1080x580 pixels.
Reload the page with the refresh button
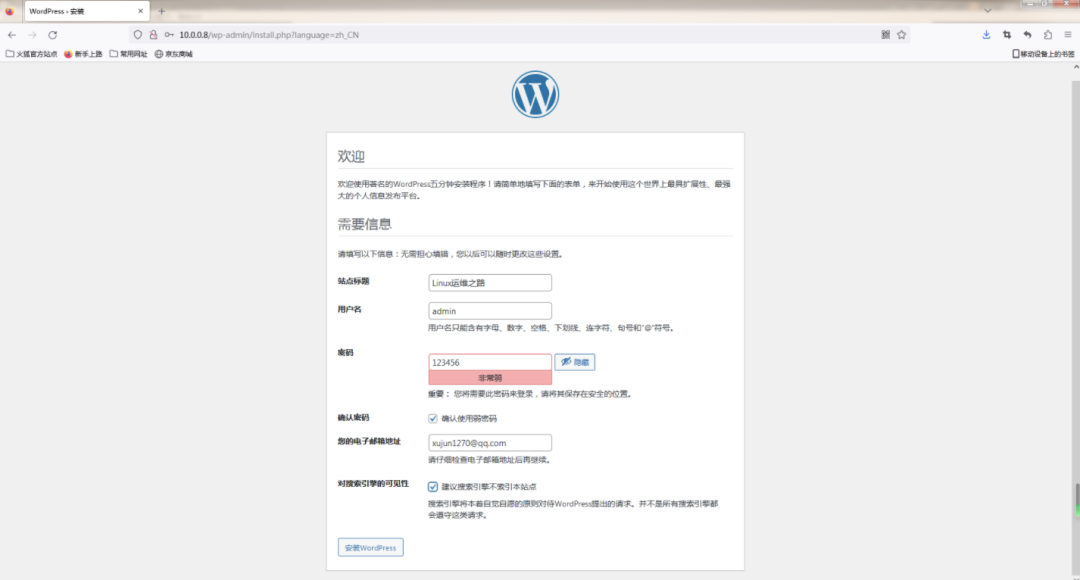[x=53, y=34]
